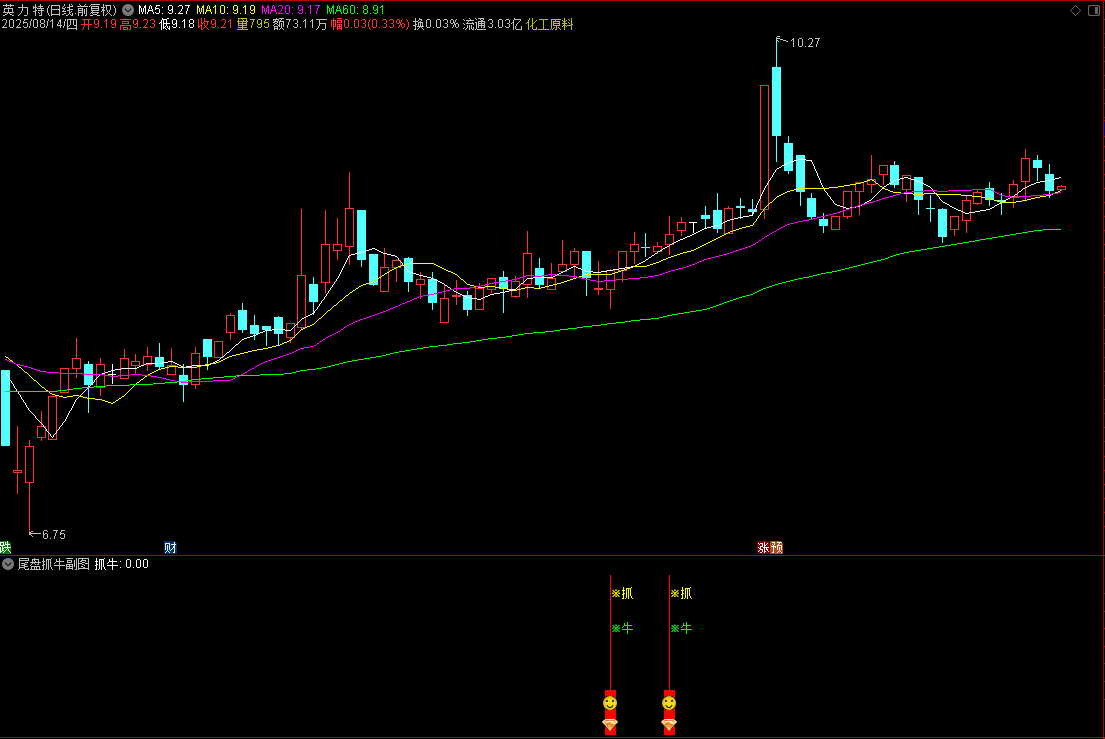Select the later green ※牛 signal label
Screen dimensions: 1105x739
681,628
